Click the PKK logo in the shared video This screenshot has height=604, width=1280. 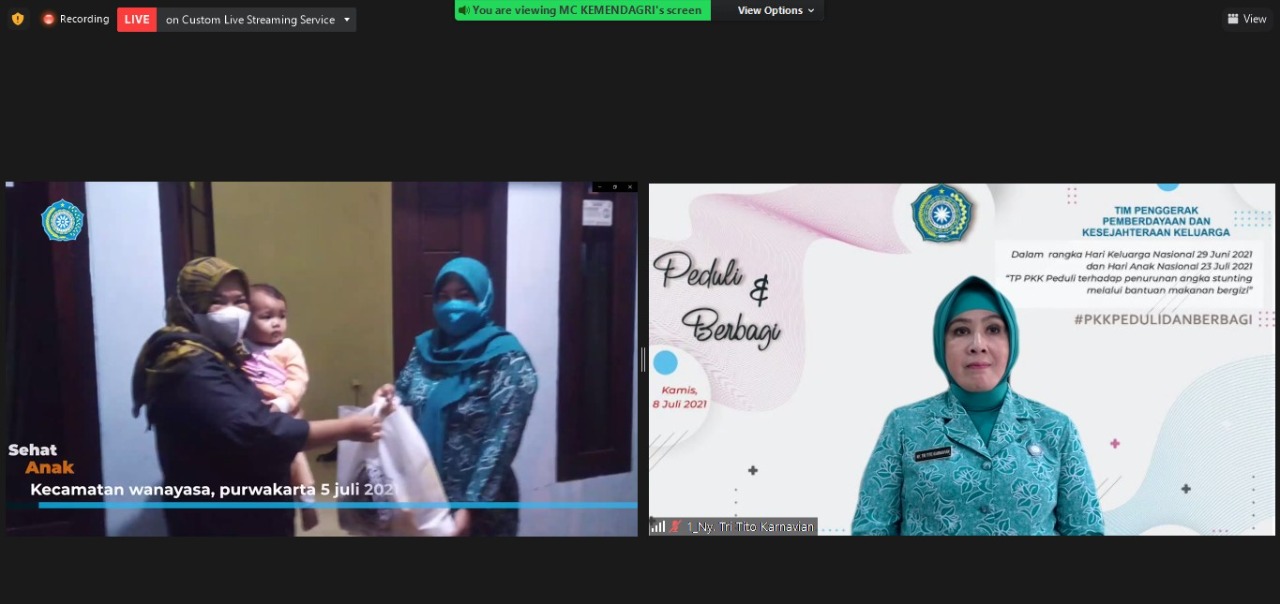62,221
